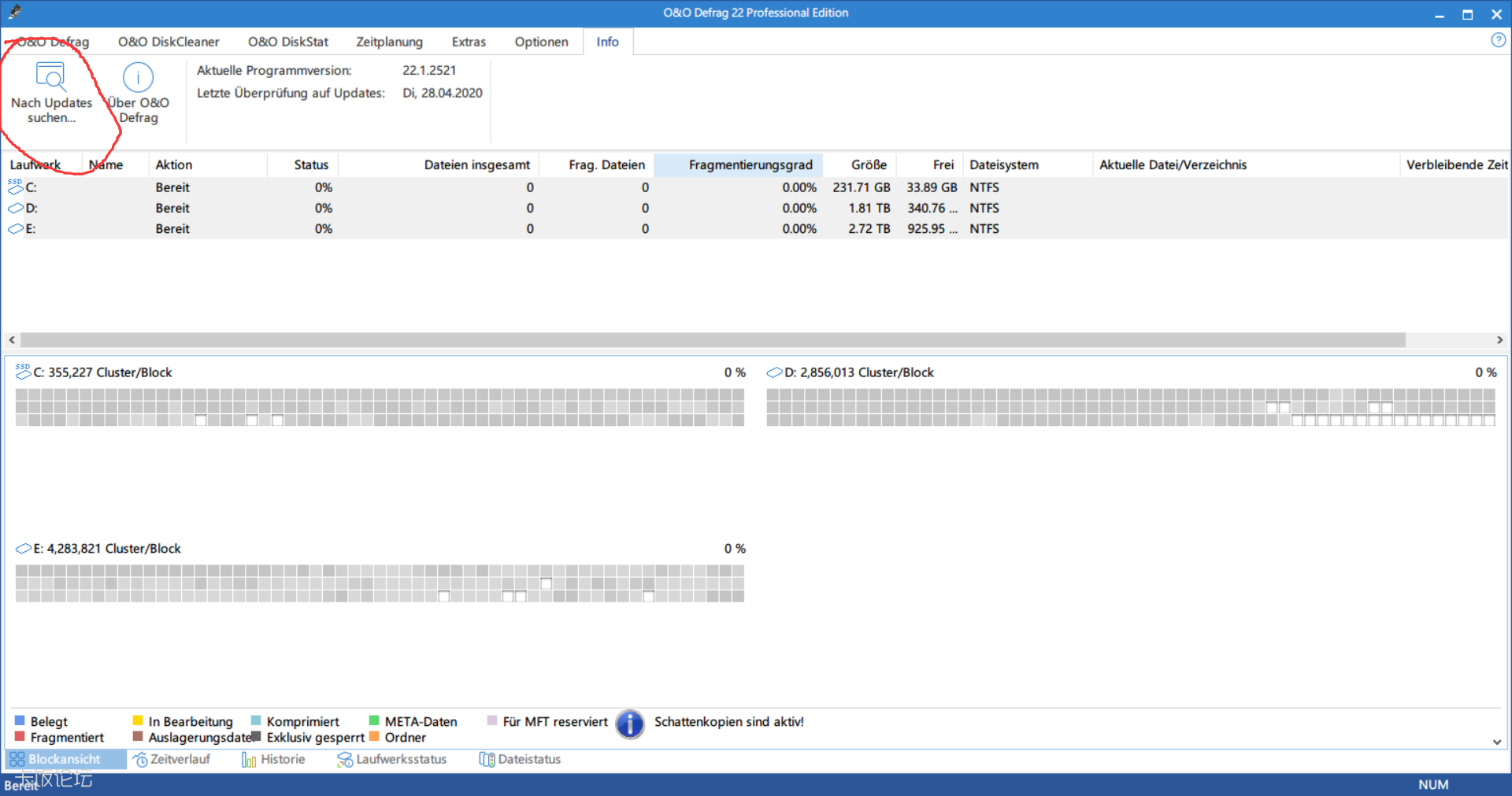Switch to Dateistatus view tab

[x=520, y=760]
